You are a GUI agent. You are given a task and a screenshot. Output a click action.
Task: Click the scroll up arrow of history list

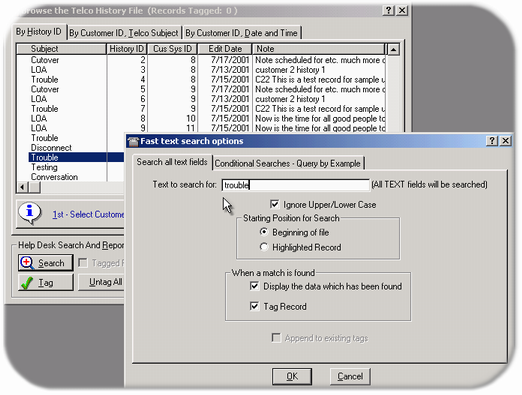(394, 50)
